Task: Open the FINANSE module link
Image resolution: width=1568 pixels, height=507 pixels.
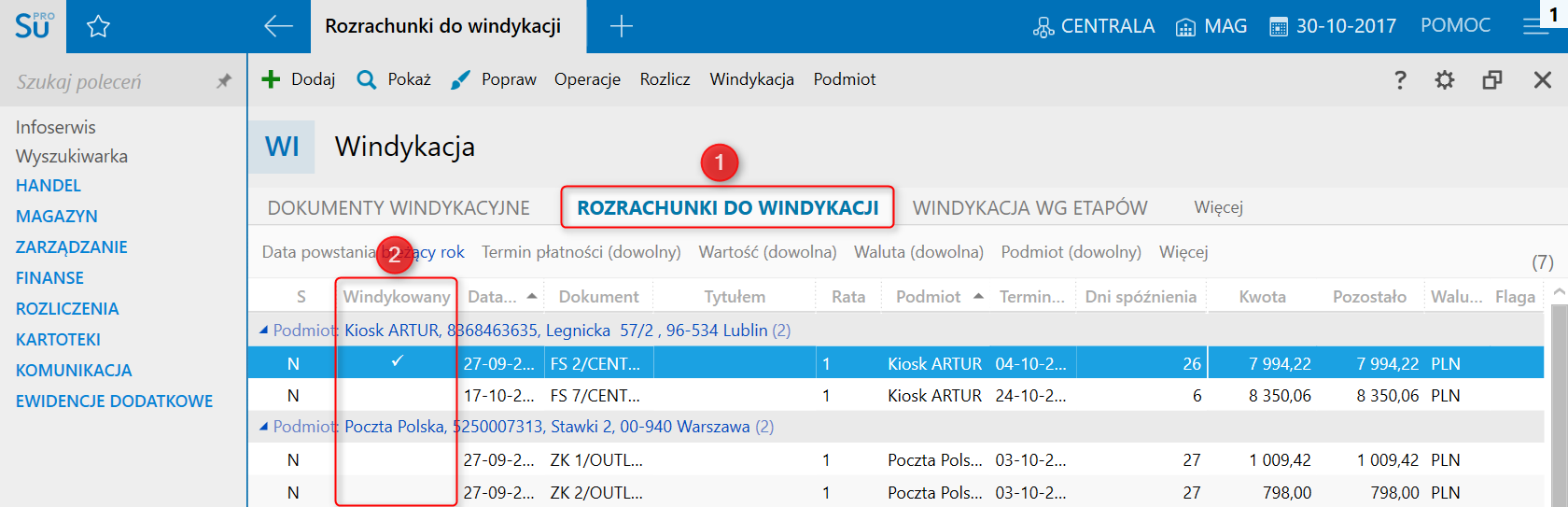Action: point(49,278)
